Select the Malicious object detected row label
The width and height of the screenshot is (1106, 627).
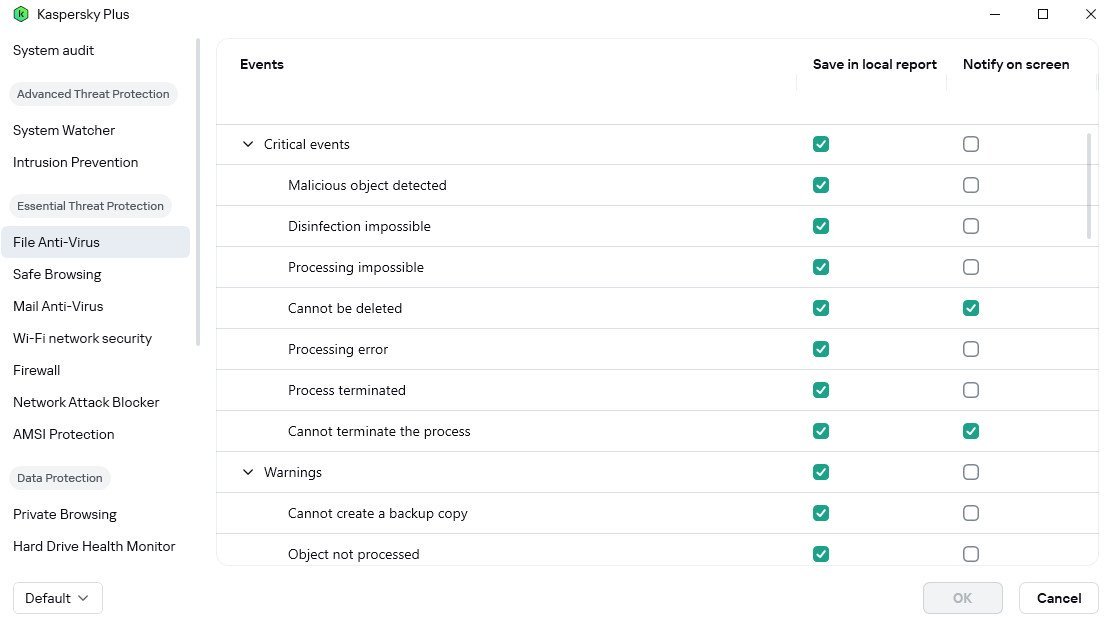(367, 185)
